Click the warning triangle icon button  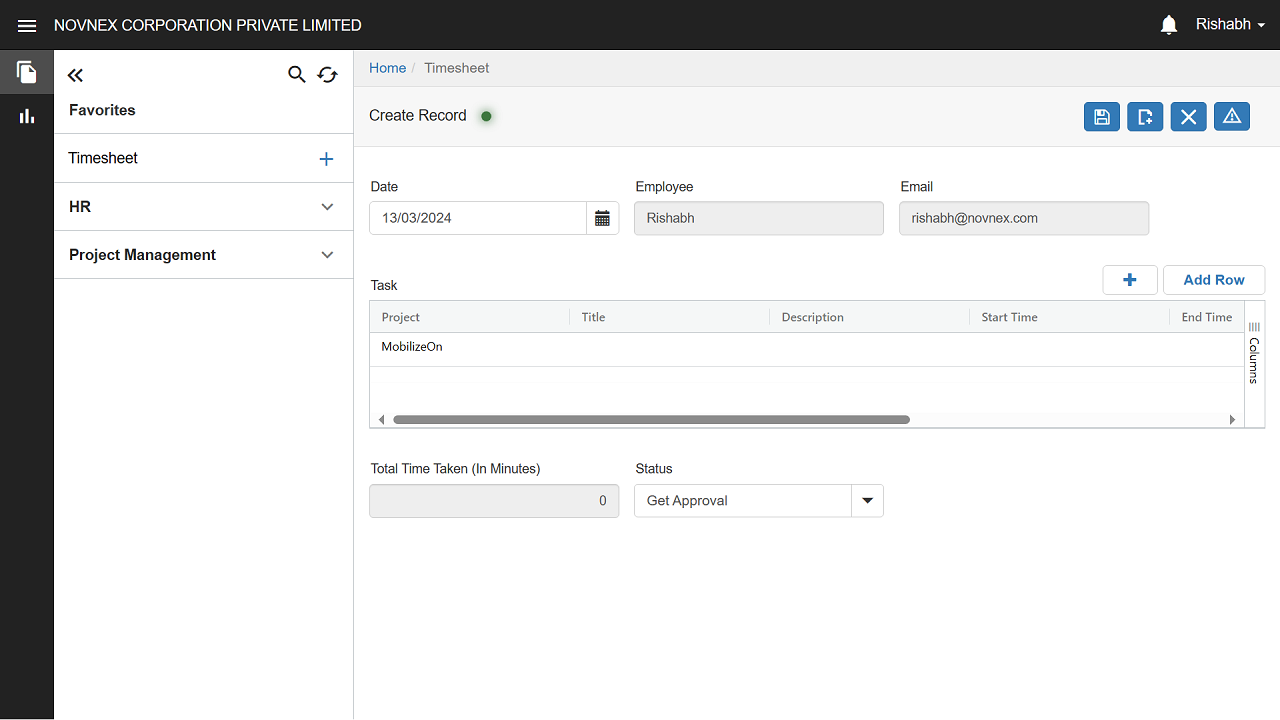(x=1232, y=117)
